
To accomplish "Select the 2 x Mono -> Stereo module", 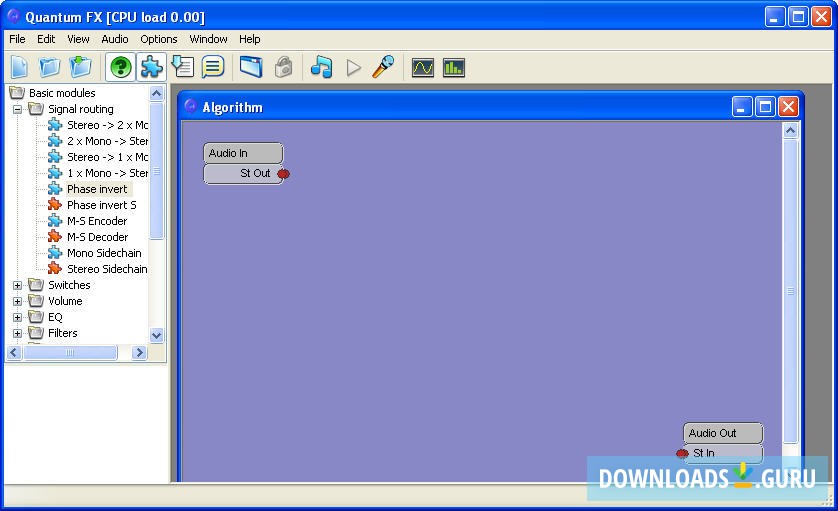I will pyautogui.click(x=107, y=141).
